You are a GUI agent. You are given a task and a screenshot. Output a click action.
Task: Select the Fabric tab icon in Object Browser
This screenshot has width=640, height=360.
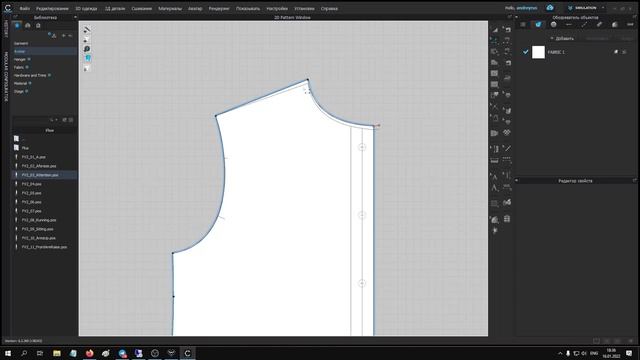[x=538, y=24]
